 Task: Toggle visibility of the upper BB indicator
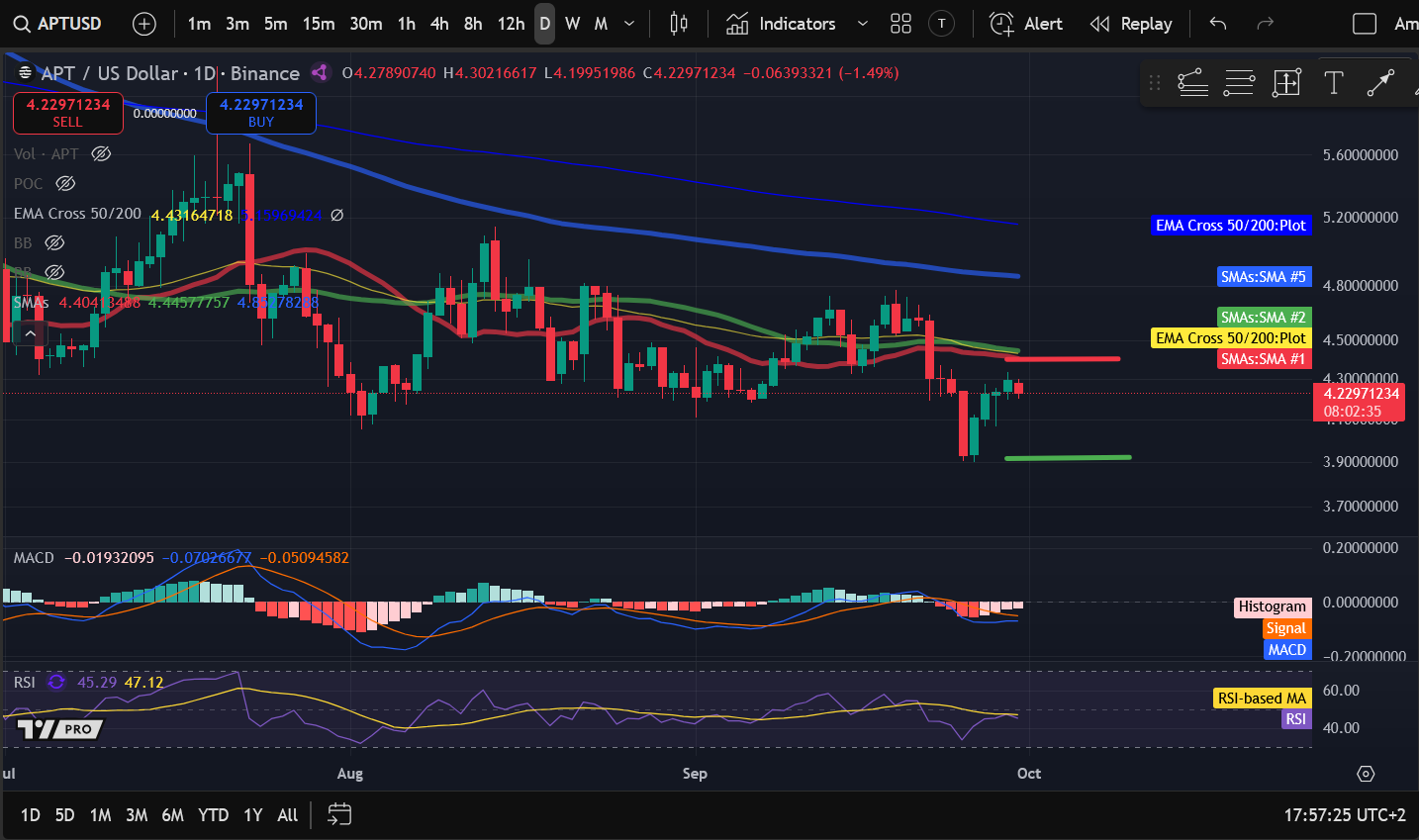click(54, 242)
